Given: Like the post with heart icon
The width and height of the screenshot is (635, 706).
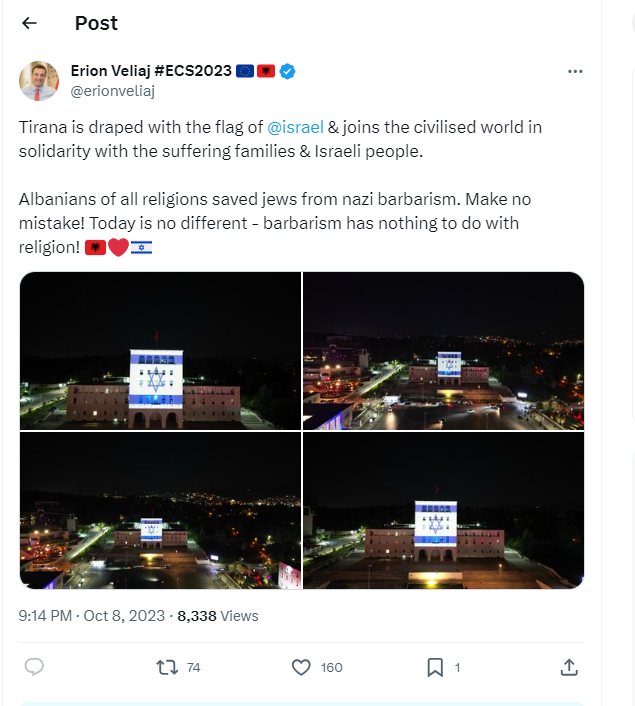Looking at the screenshot, I should click(300, 666).
